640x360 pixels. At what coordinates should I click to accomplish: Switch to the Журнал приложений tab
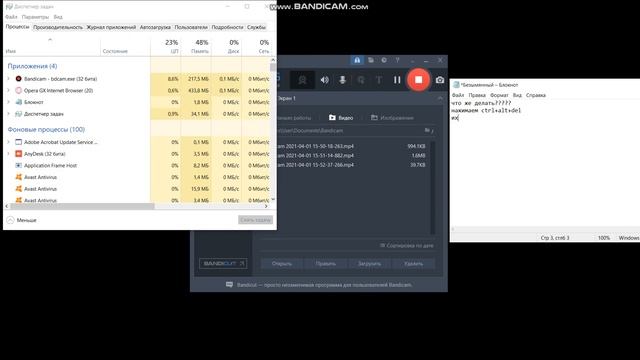tap(111, 27)
